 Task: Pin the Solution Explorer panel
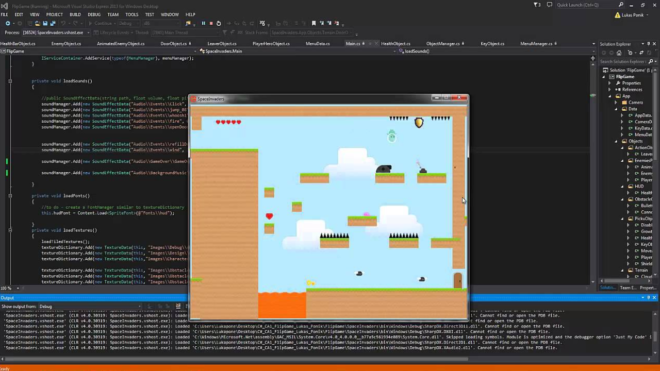point(648,44)
